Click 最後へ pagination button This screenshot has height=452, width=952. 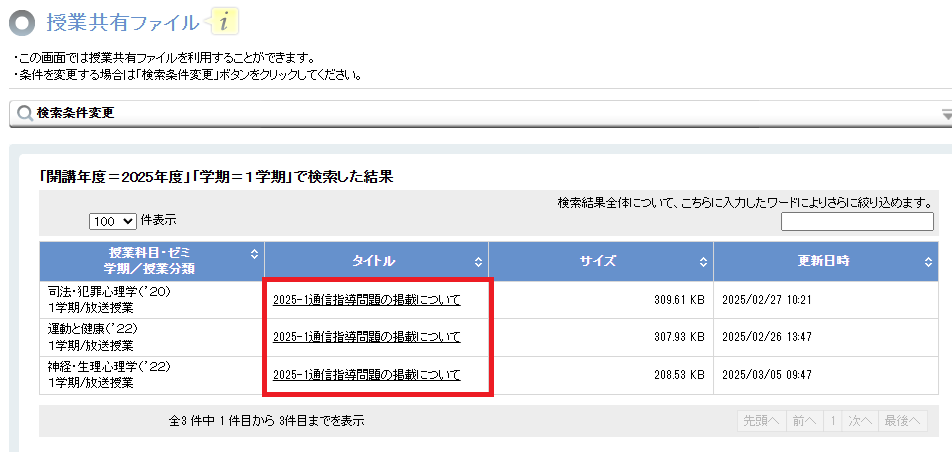tap(903, 420)
